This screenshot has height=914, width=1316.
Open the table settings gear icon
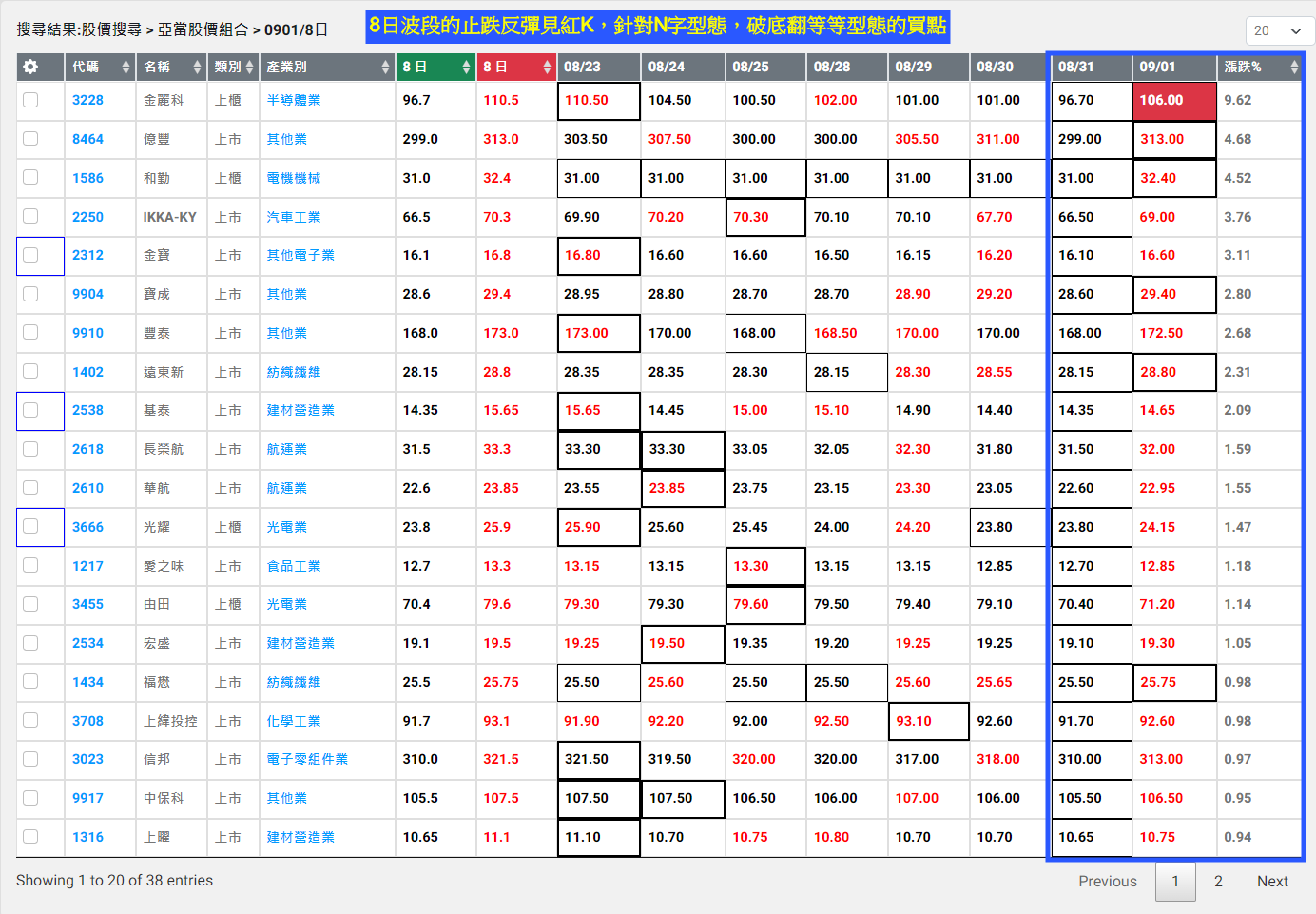coord(30,67)
